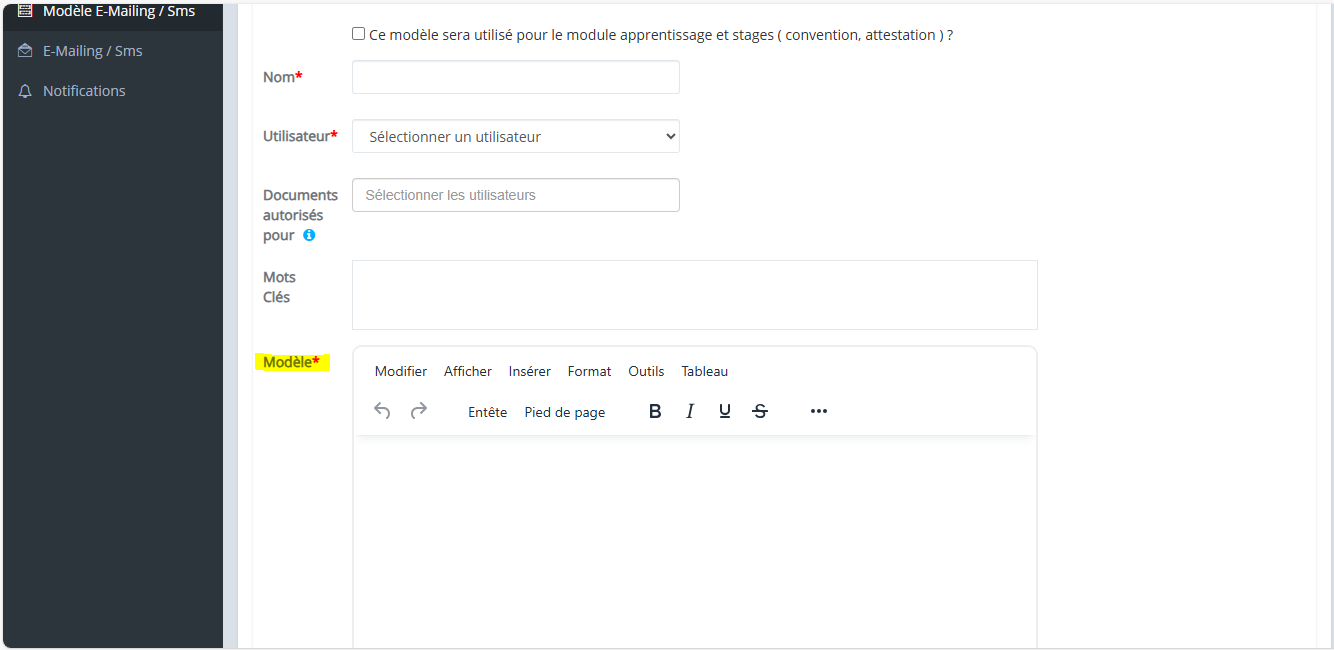Toggle italic text formatting
The height and width of the screenshot is (650, 1334).
pyautogui.click(x=690, y=411)
